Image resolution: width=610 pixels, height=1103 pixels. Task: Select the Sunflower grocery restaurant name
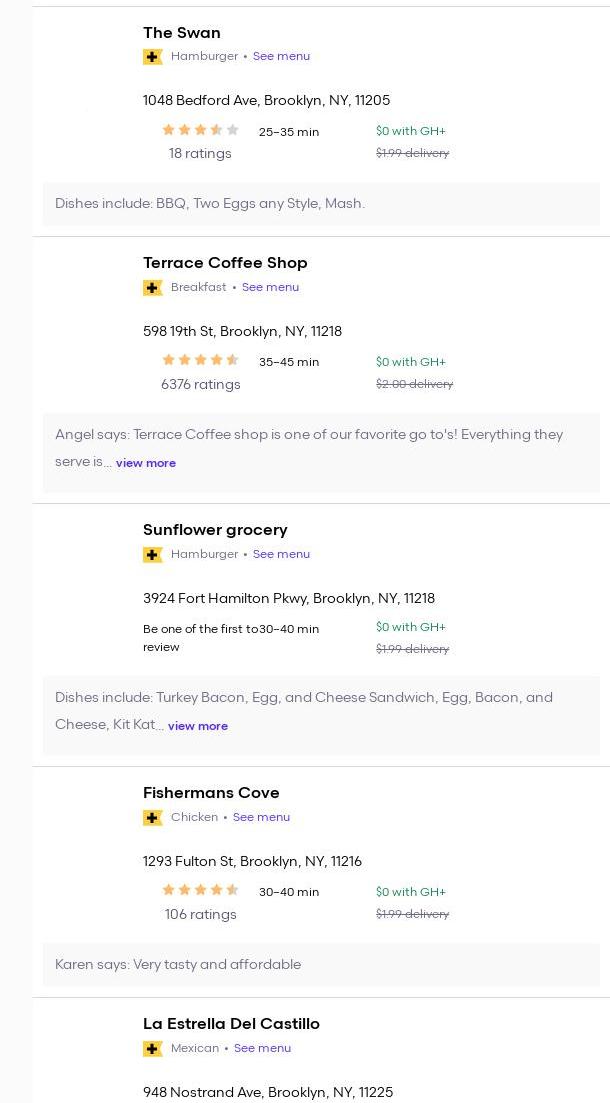tap(215, 530)
